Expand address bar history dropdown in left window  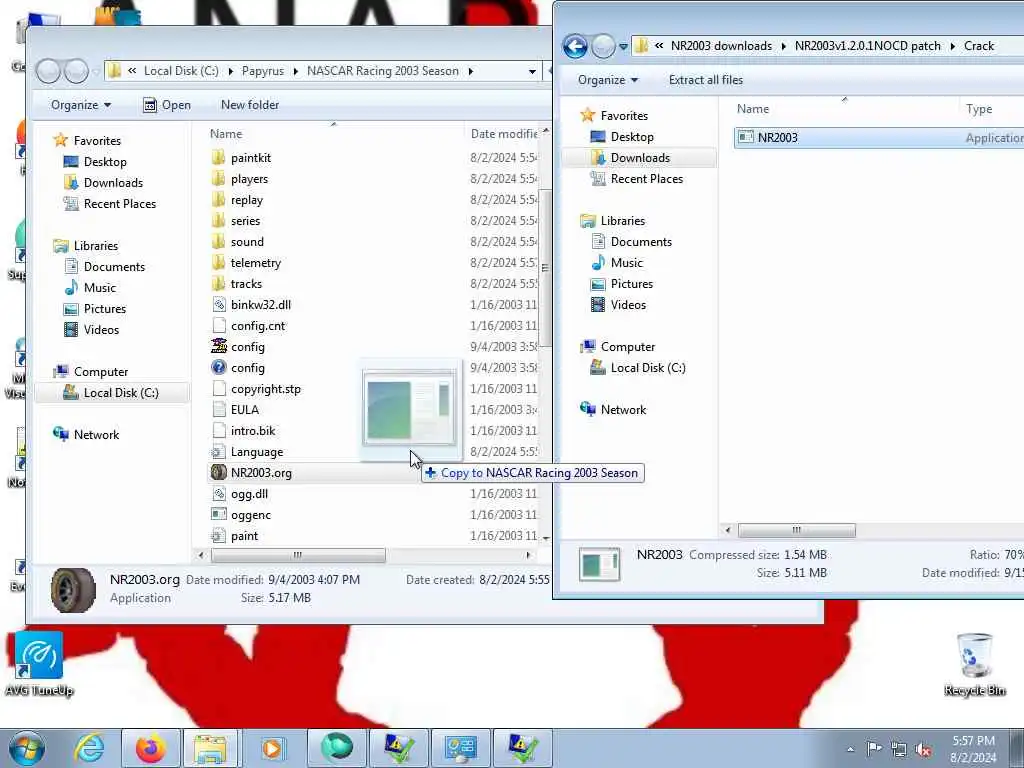coord(532,71)
